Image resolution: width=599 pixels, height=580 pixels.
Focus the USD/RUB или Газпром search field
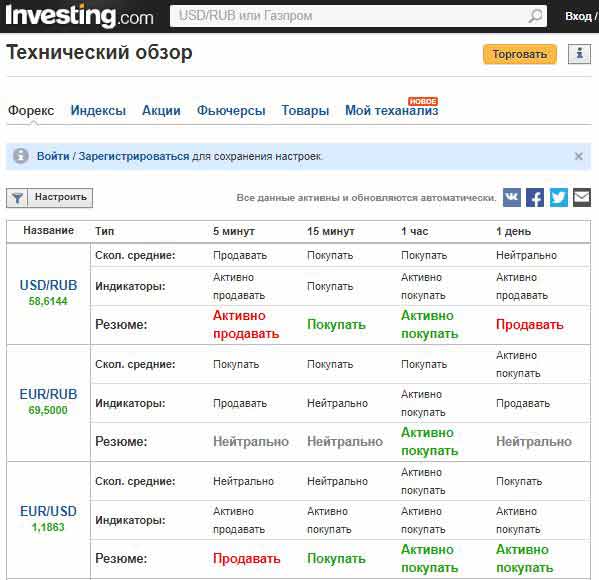click(349, 16)
